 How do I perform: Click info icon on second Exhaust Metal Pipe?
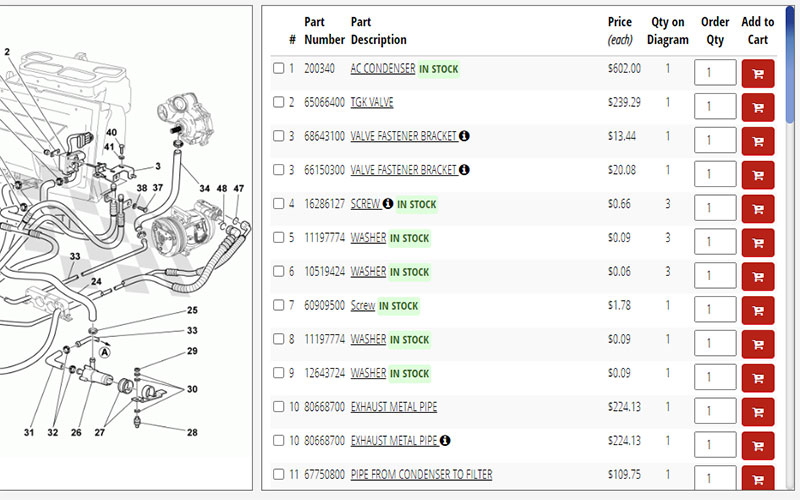[x=445, y=440]
